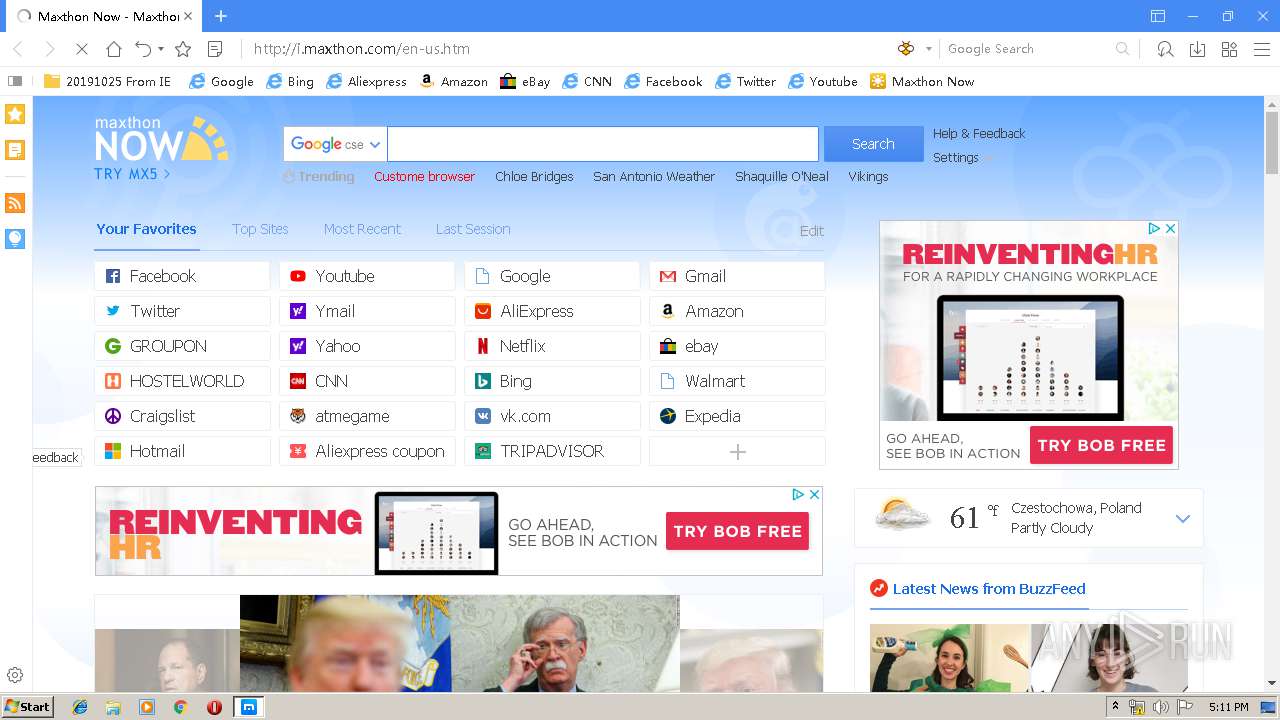Image resolution: width=1280 pixels, height=720 pixels.
Task: Open TRIPADVISOR favorite tile
Action: [552, 451]
